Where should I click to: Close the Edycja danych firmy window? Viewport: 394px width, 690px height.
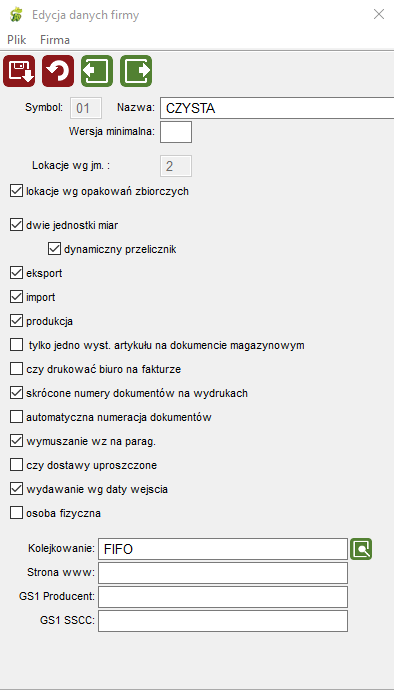[x=379, y=15]
